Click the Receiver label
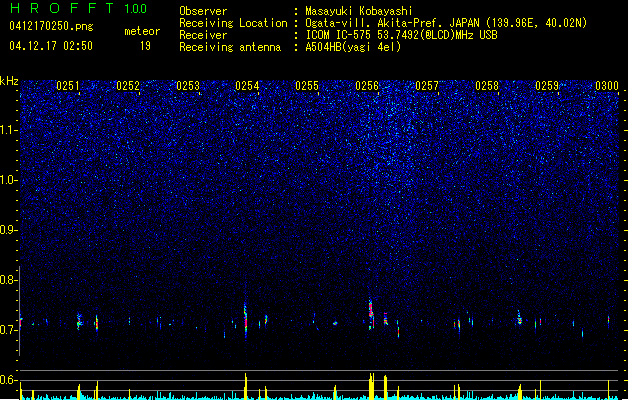The image size is (629, 400). (203, 35)
